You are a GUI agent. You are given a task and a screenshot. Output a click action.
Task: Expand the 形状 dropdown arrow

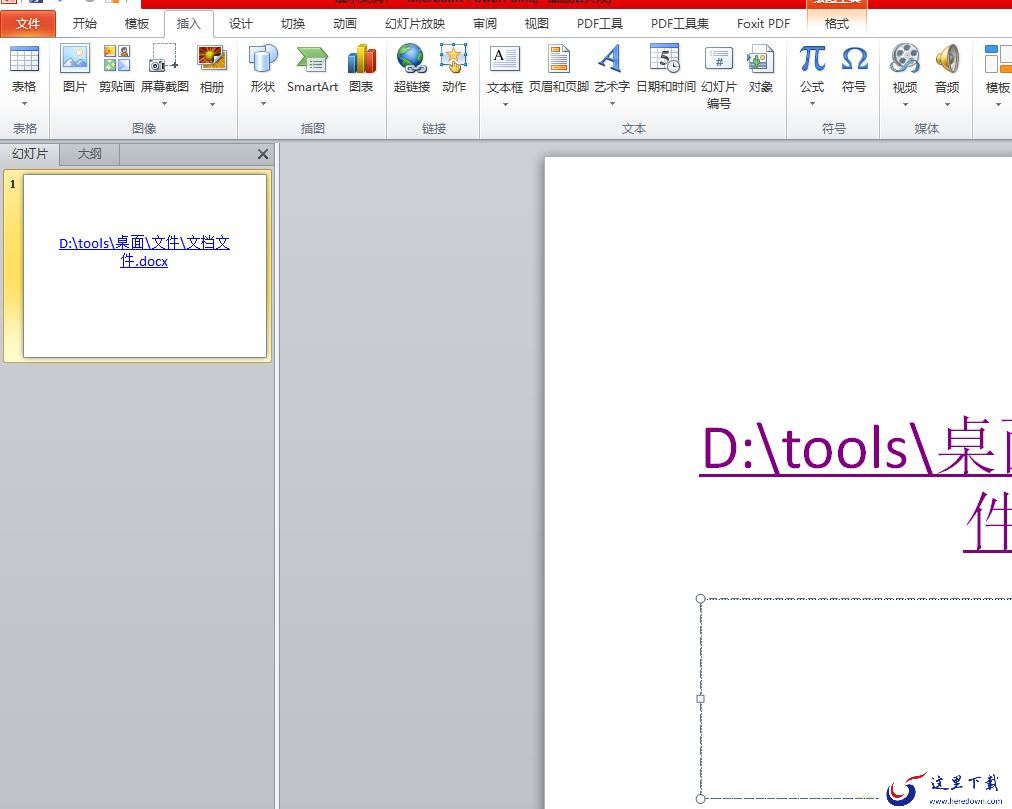[263, 103]
